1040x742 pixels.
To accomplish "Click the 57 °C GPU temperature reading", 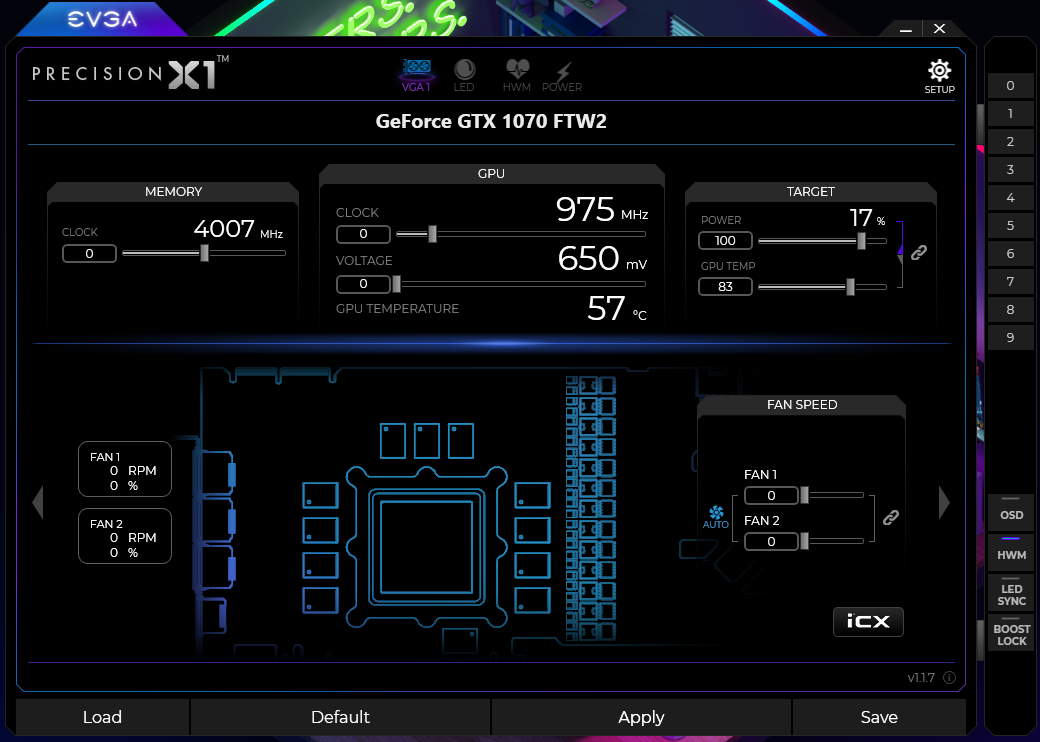I will pos(617,308).
